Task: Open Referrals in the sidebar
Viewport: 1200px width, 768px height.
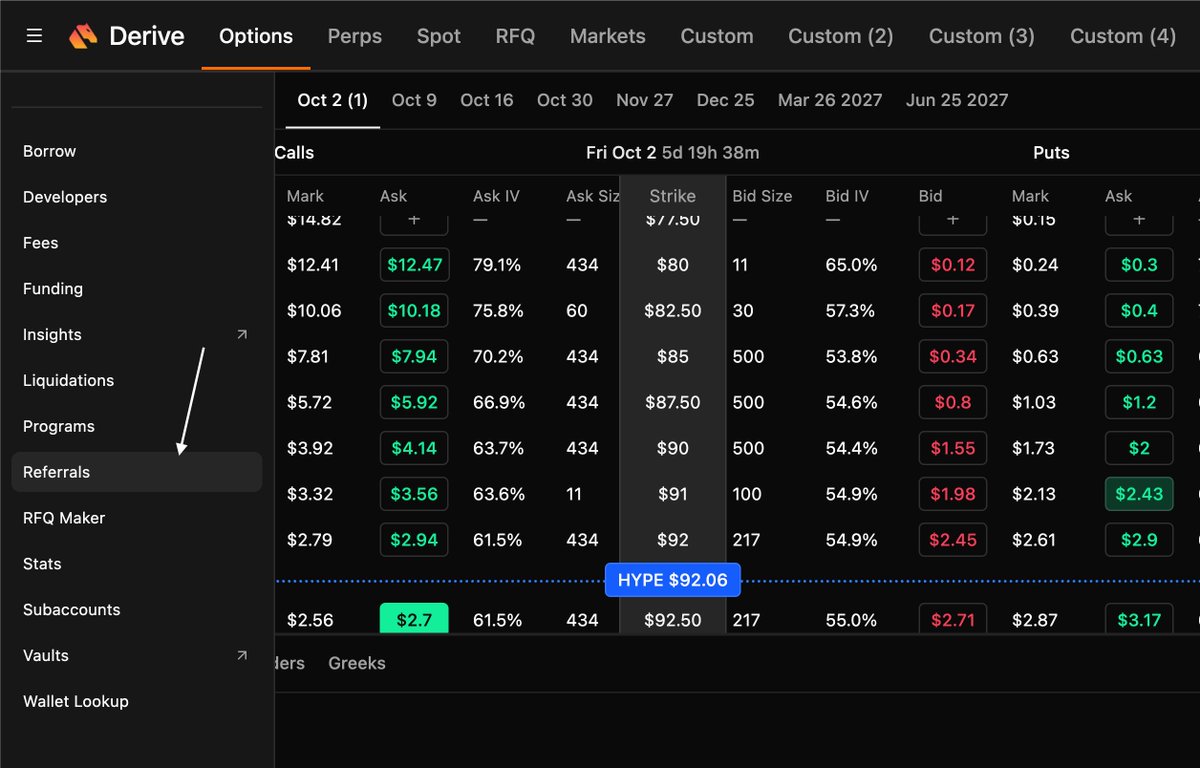Action: click(x=137, y=472)
